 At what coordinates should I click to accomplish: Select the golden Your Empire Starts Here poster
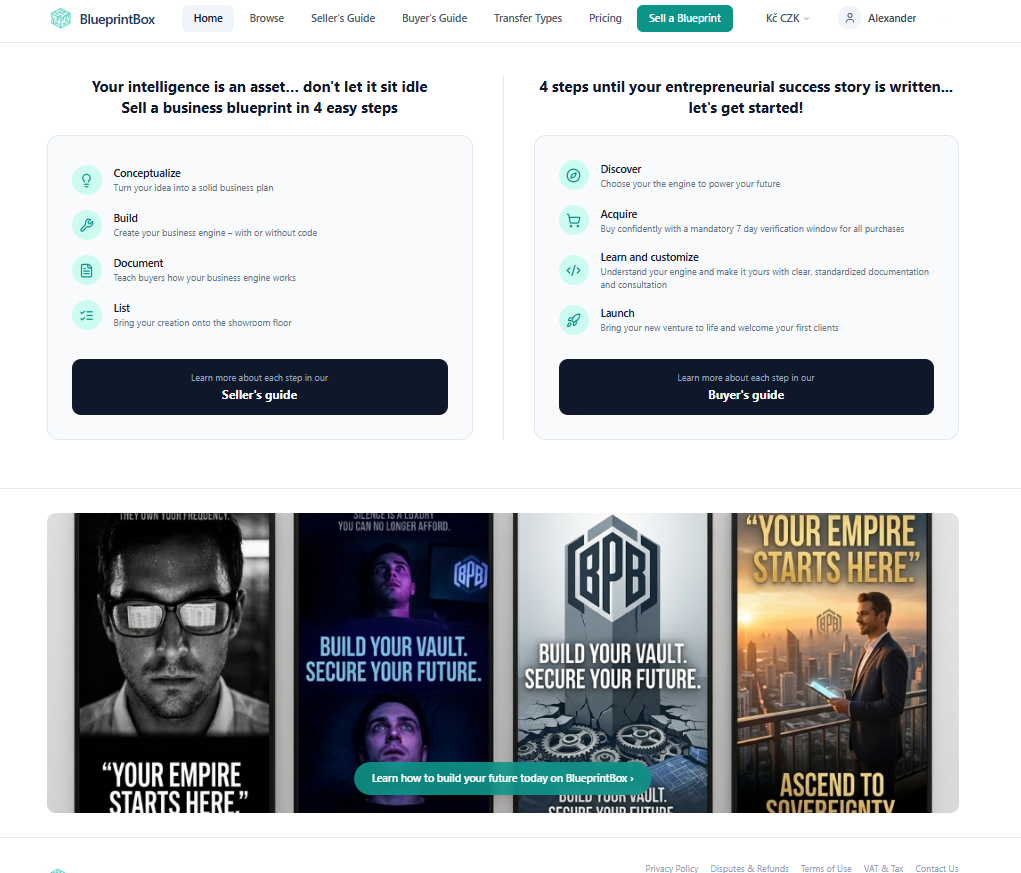832,663
